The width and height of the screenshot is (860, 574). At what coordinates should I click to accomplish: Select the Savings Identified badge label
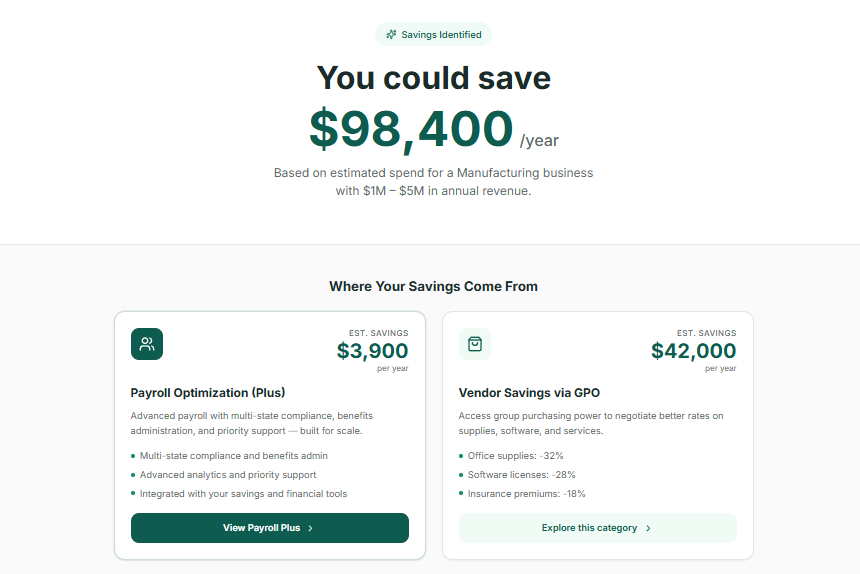(441, 35)
